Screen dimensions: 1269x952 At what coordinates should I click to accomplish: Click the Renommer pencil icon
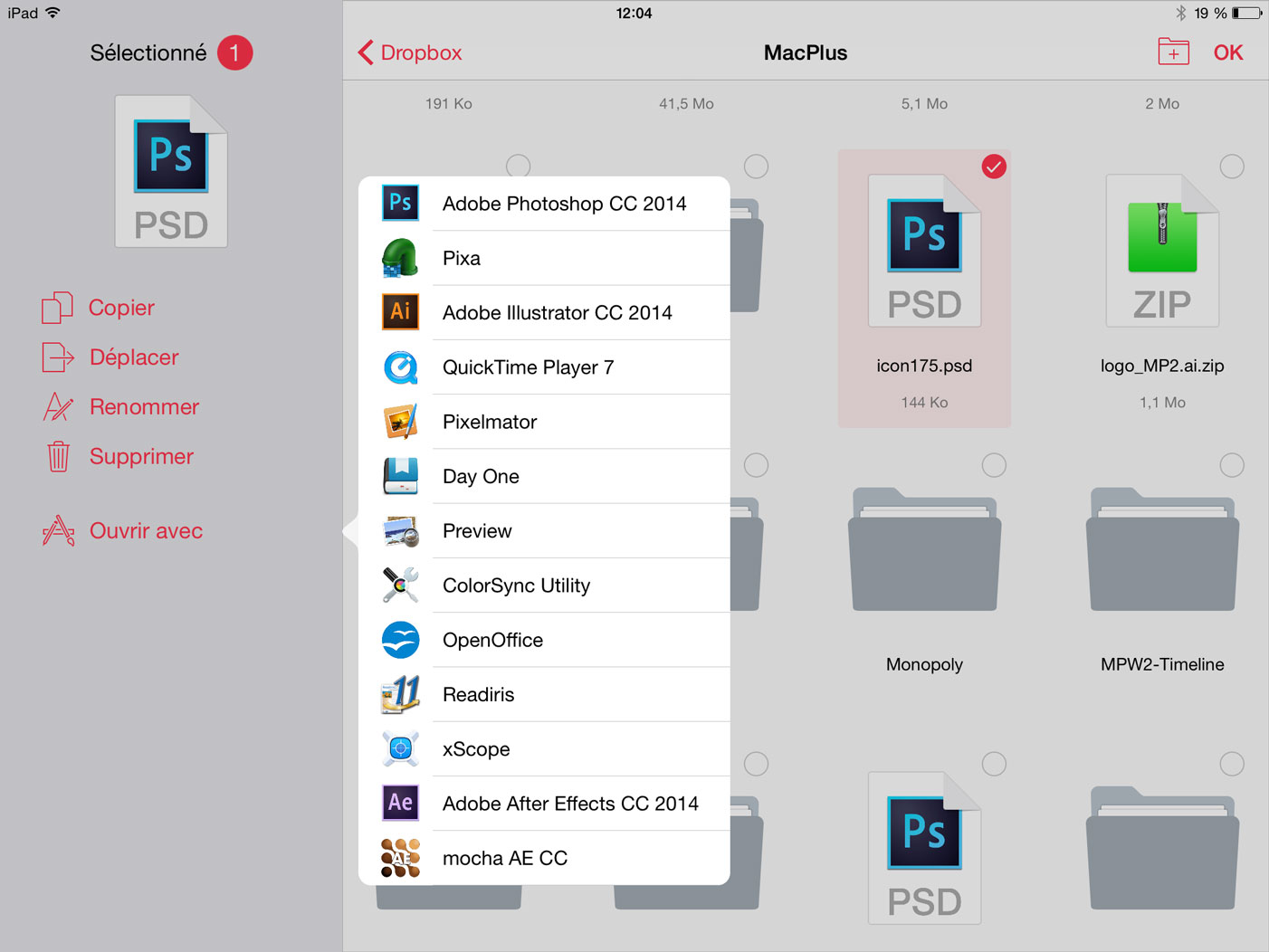[58, 407]
